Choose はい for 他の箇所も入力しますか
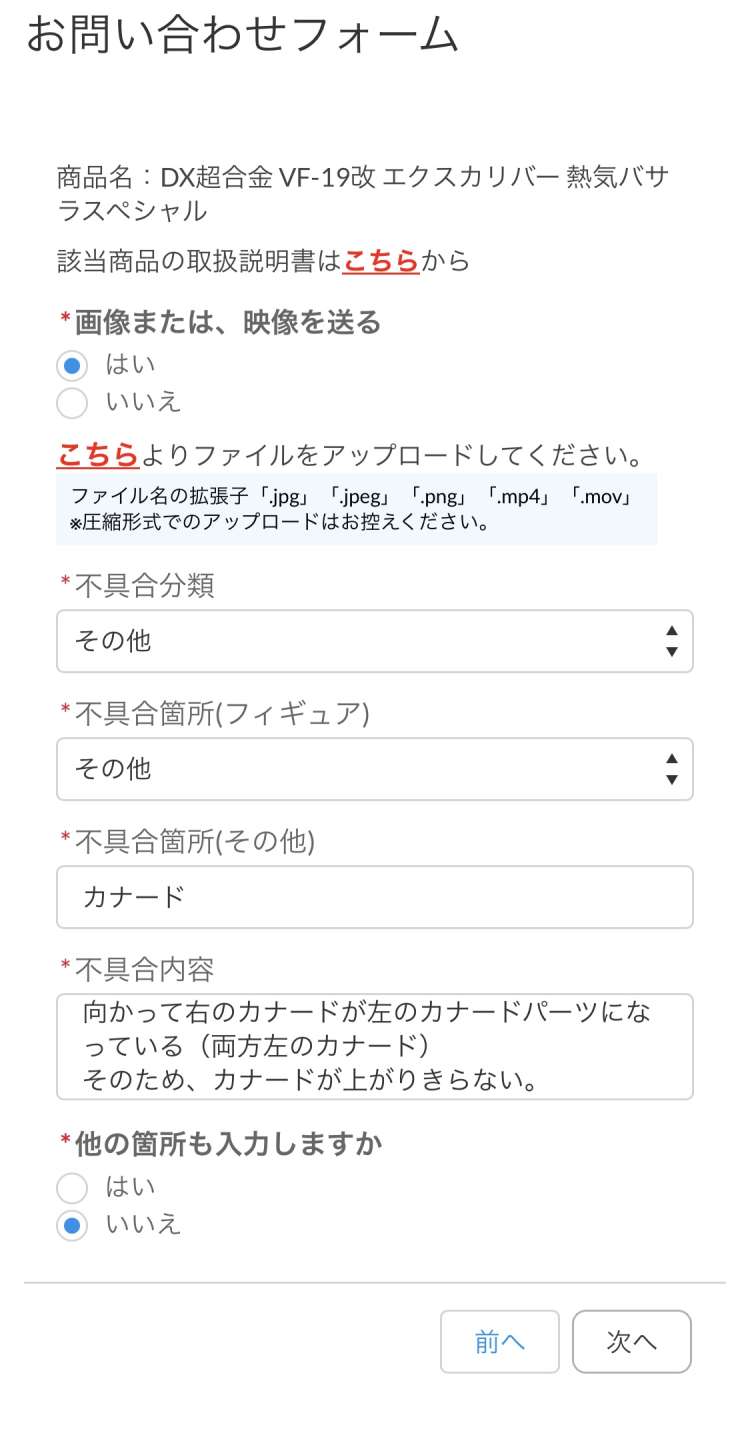 click(72, 1187)
